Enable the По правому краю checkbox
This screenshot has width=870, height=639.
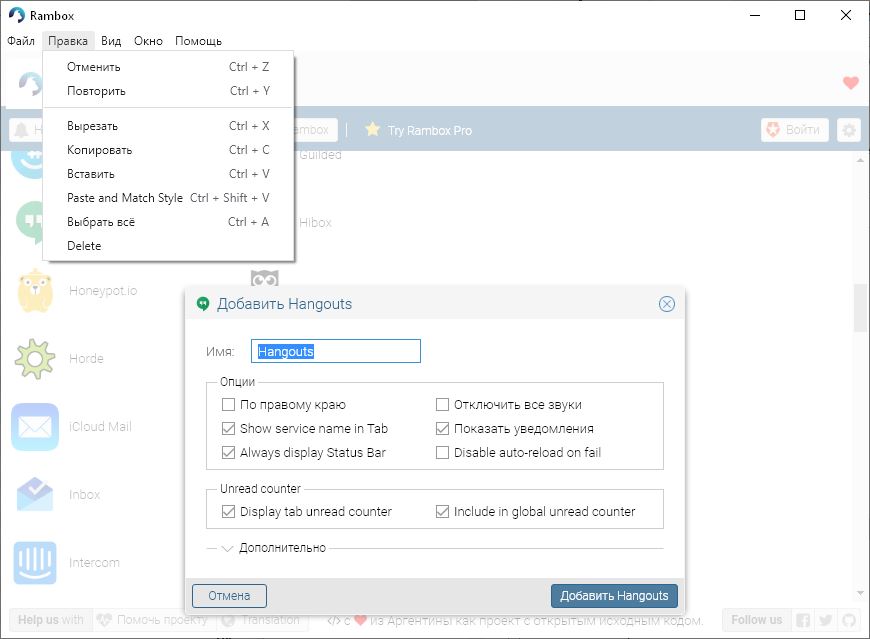pyautogui.click(x=229, y=405)
